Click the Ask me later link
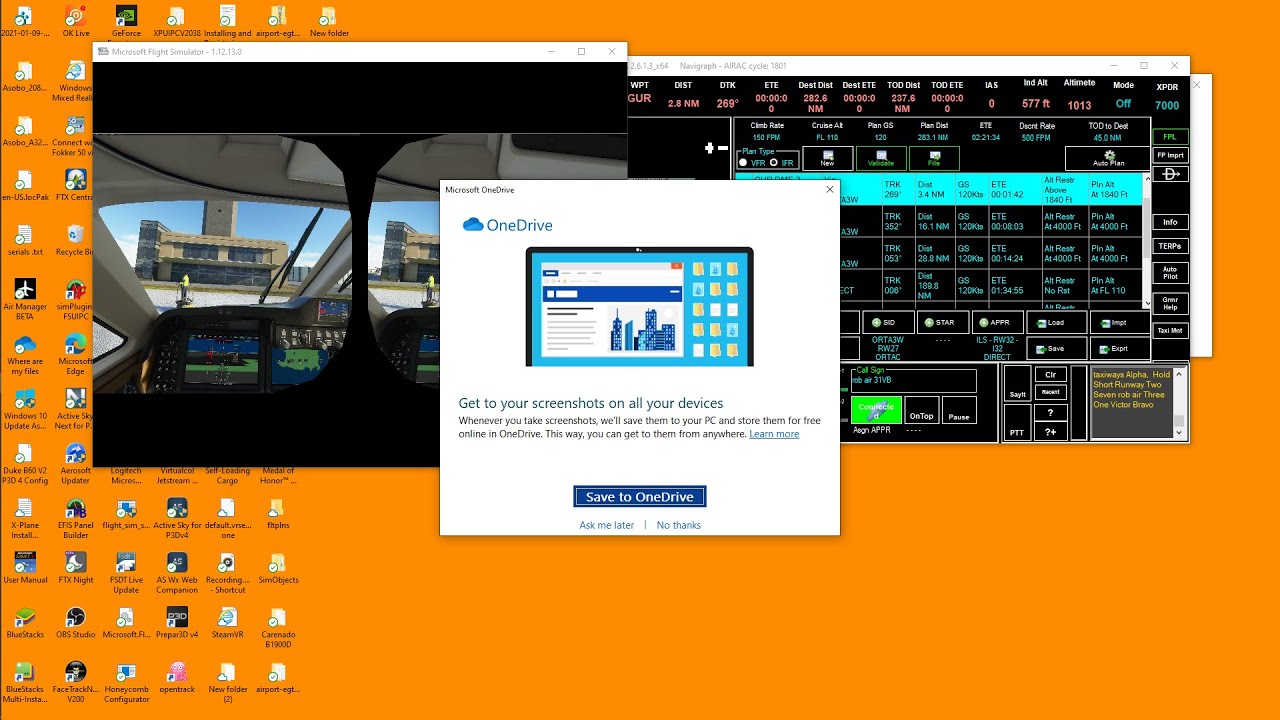 point(607,525)
